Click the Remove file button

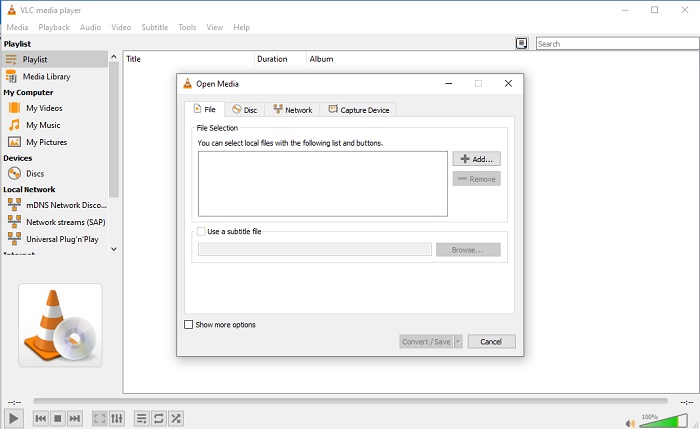[476, 179]
